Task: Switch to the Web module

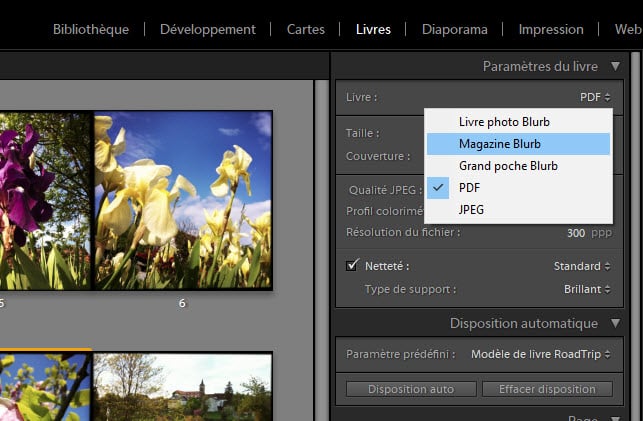Action: [628, 30]
